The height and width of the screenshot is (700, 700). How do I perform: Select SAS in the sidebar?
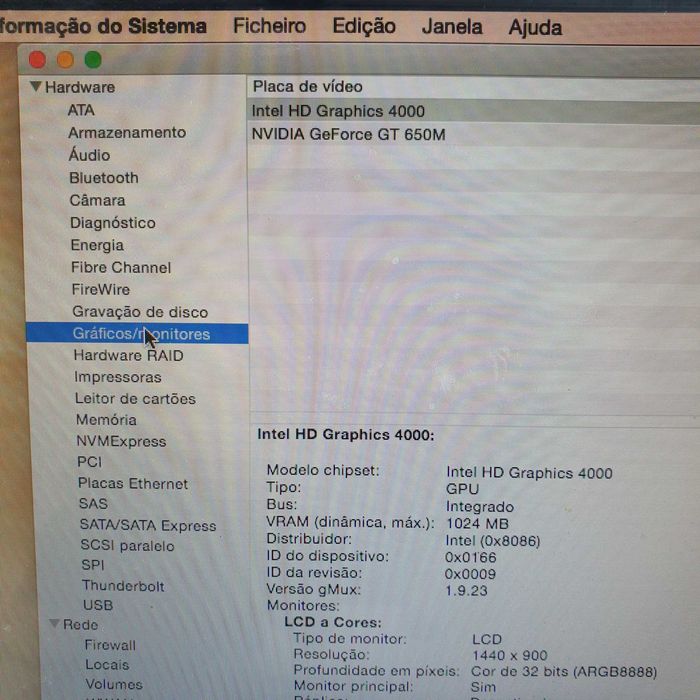pos(93,504)
